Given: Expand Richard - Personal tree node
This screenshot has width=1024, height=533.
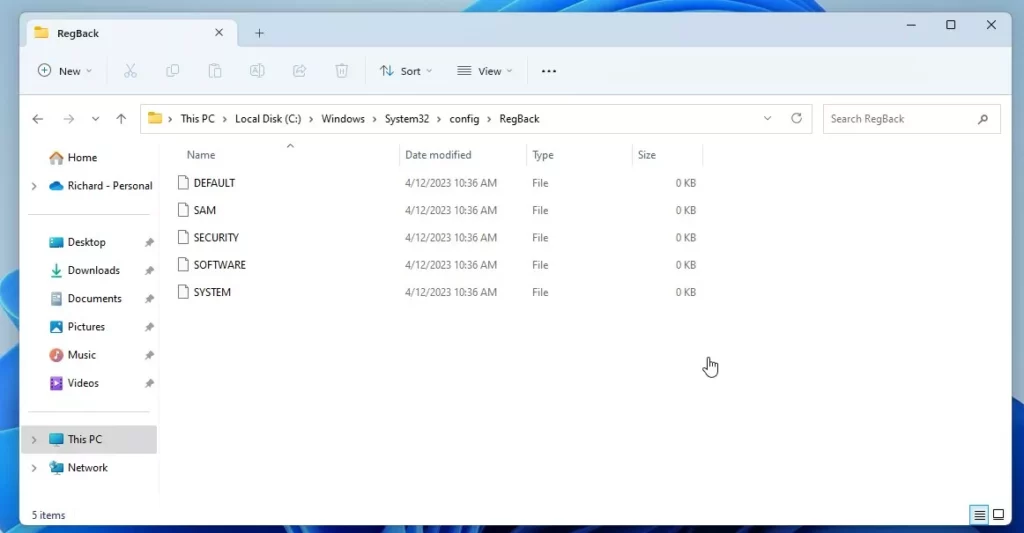Looking at the screenshot, I should [34, 186].
